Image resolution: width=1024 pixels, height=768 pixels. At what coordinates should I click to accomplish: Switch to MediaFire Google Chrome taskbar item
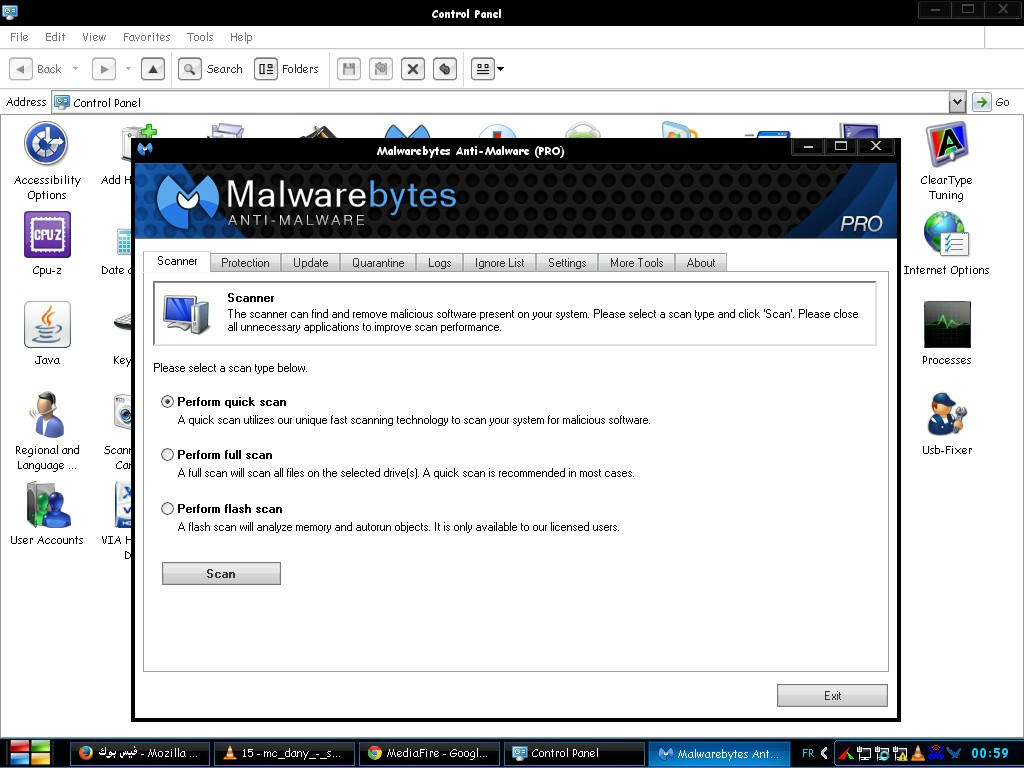point(429,753)
